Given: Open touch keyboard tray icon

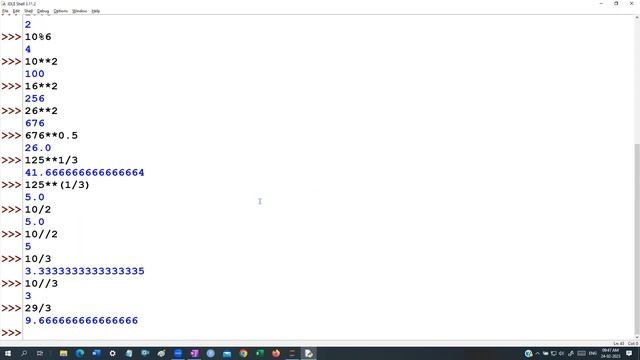Looking at the screenshot, I should (x=581, y=353).
